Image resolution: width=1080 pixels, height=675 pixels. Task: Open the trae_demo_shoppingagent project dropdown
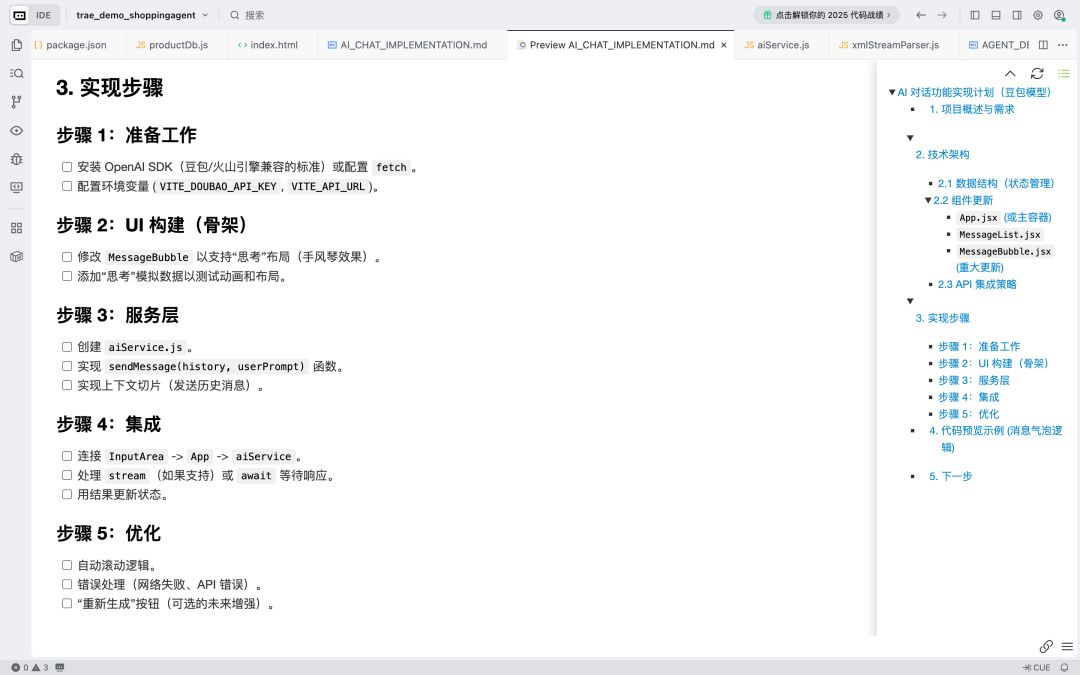(x=142, y=15)
